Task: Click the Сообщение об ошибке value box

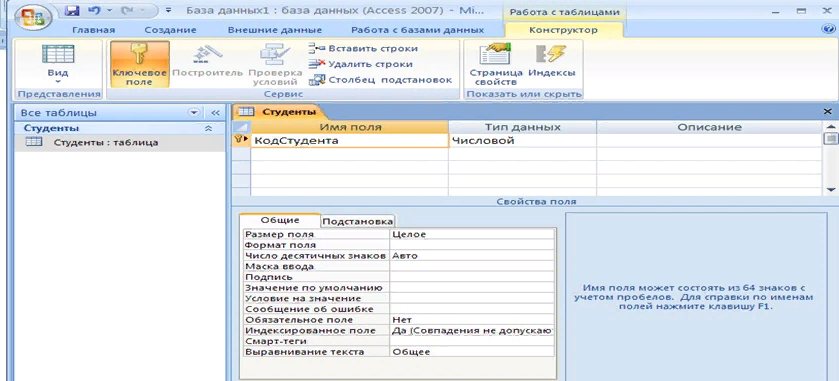Action: click(472, 309)
